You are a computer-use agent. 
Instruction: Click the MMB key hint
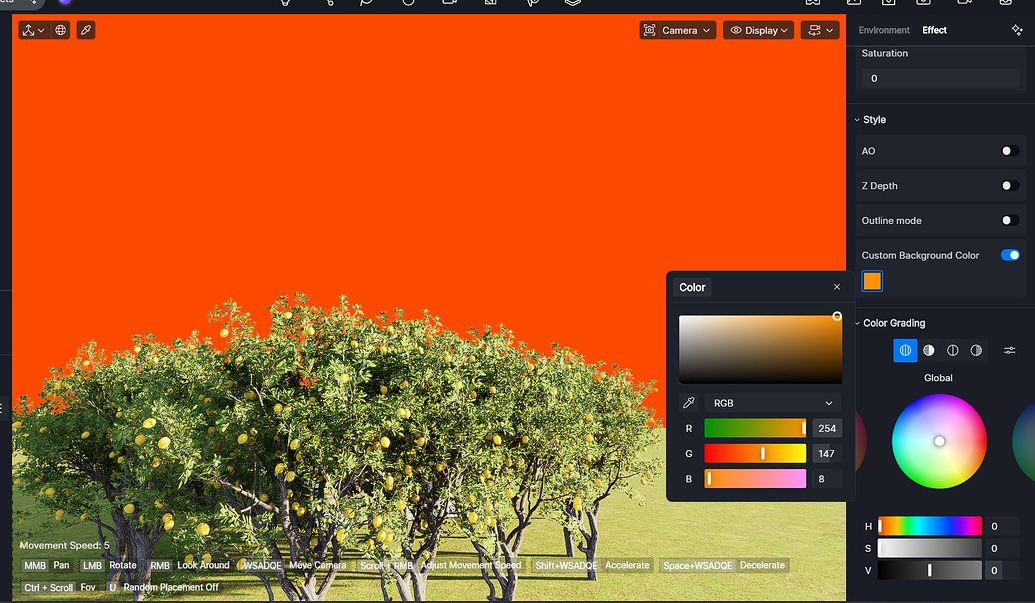tap(35, 565)
